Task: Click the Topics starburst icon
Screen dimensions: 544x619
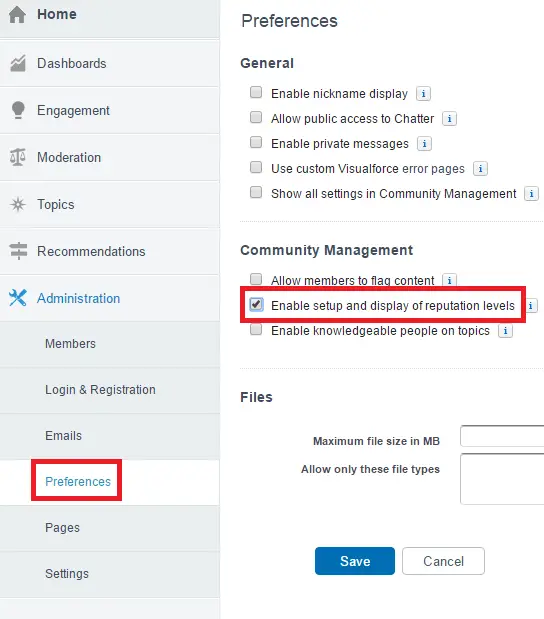Action: (18, 204)
